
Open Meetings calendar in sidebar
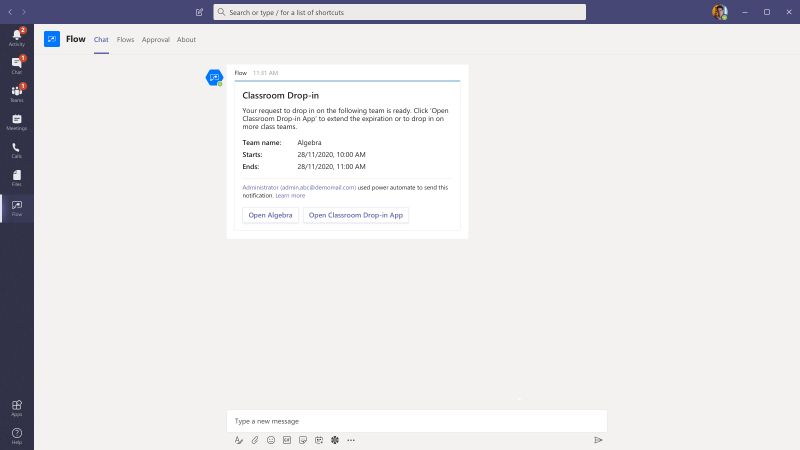tap(17, 122)
